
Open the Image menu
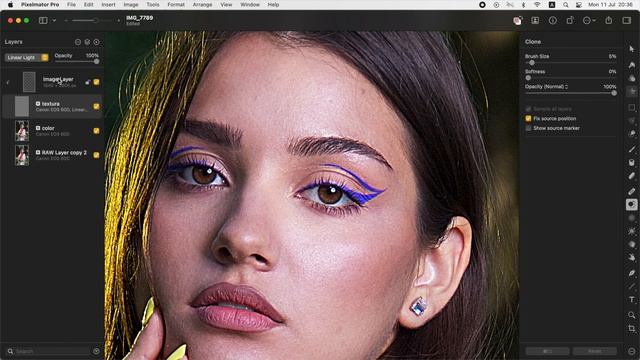pyautogui.click(x=131, y=4)
